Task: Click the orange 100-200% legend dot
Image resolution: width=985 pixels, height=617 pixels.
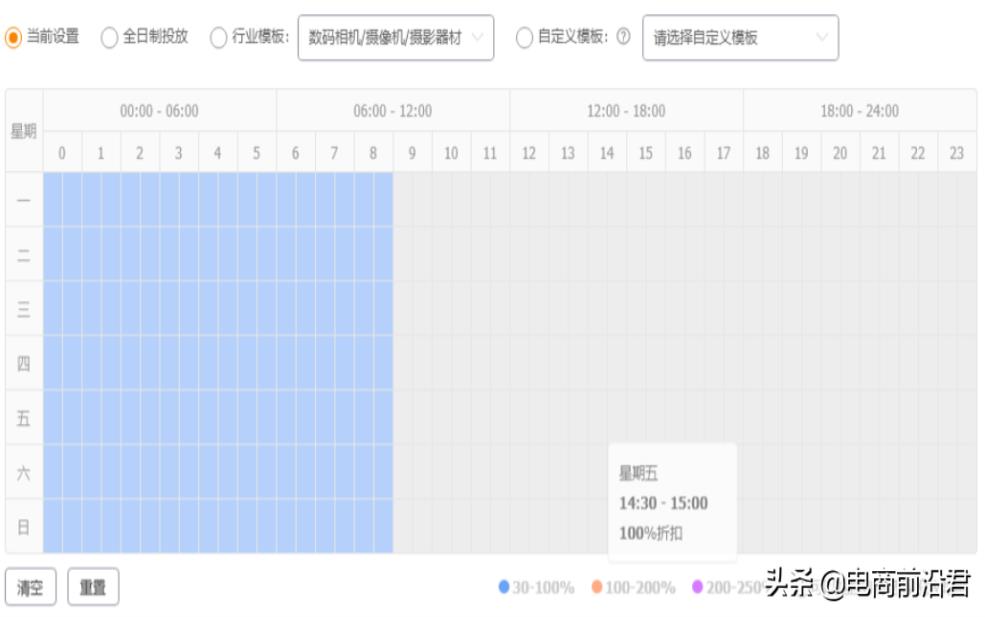Action: point(597,587)
